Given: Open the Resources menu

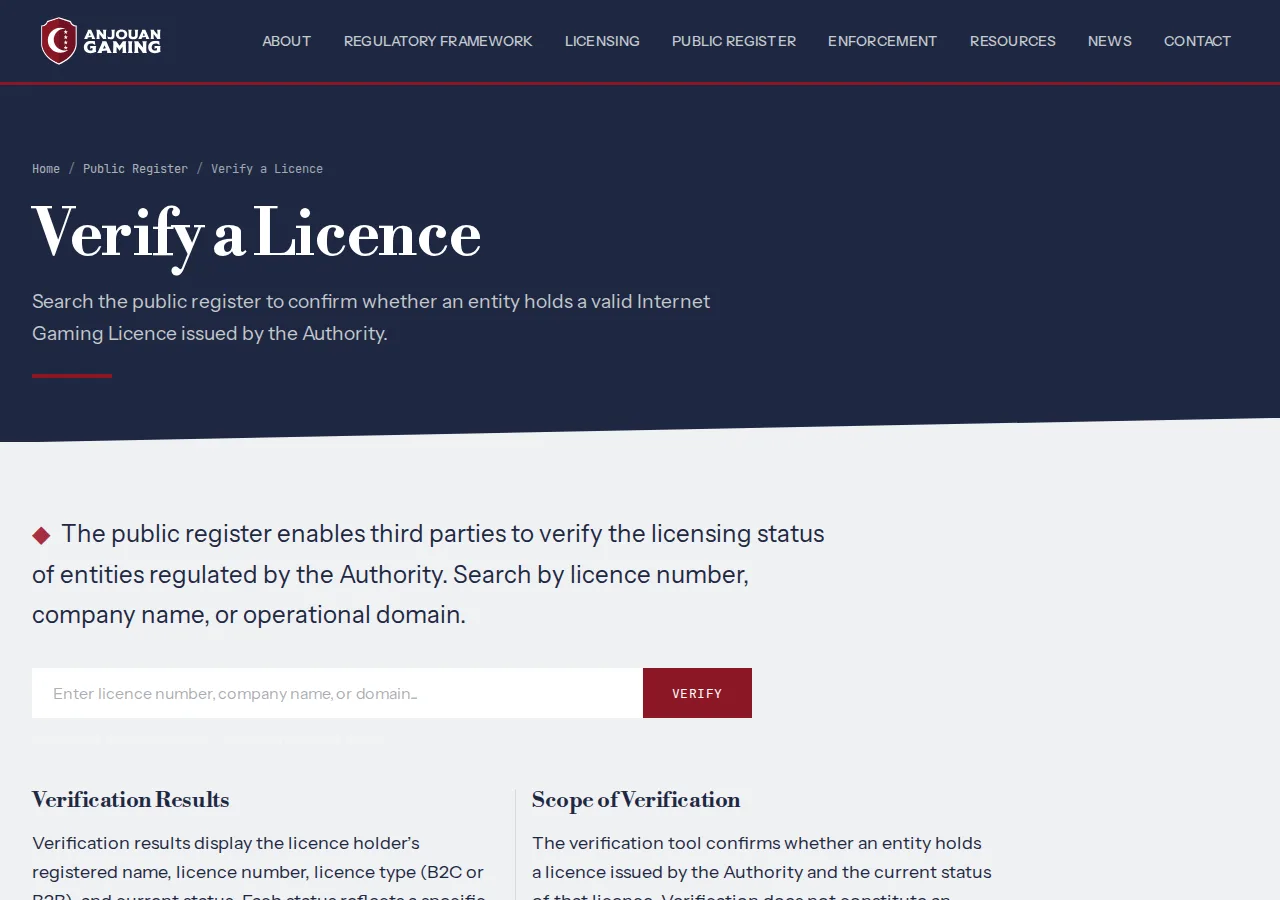Looking at the screenshot, I should (1013, 41).
